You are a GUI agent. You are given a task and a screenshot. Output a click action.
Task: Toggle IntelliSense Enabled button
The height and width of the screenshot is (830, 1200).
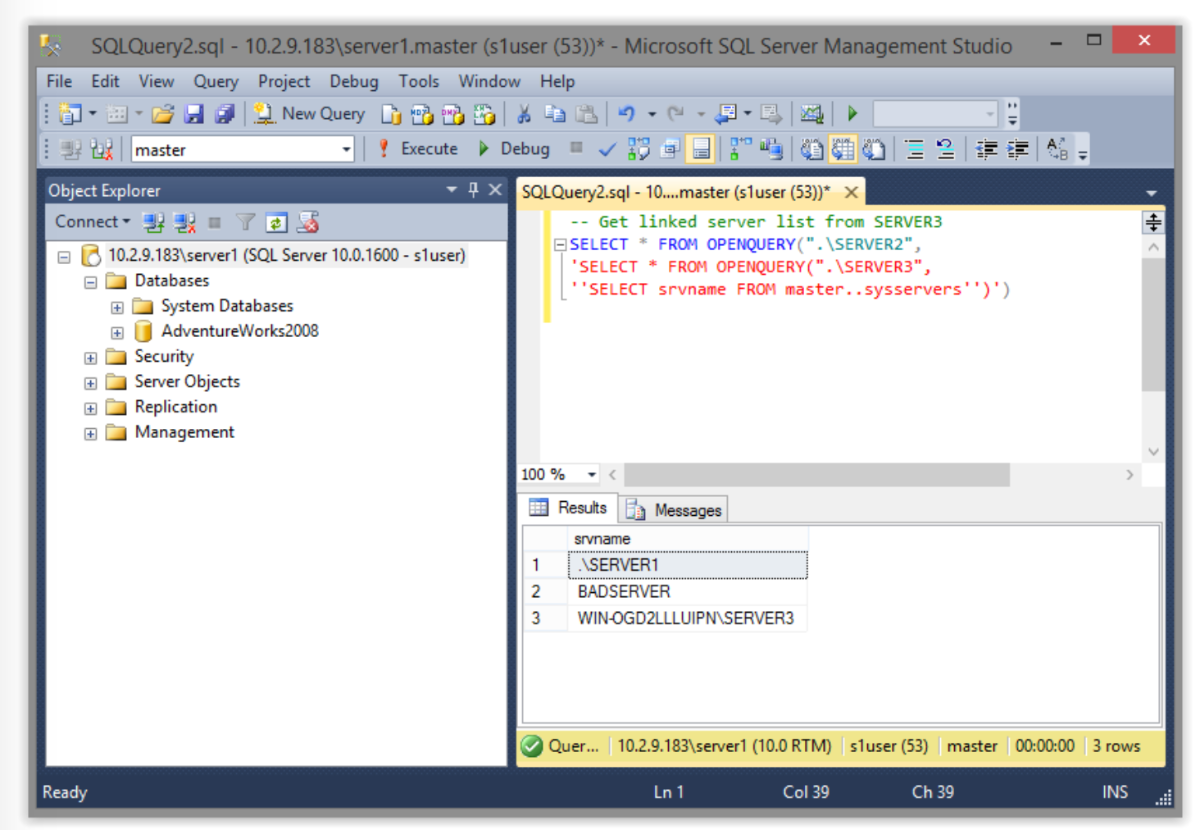point(701,150)
